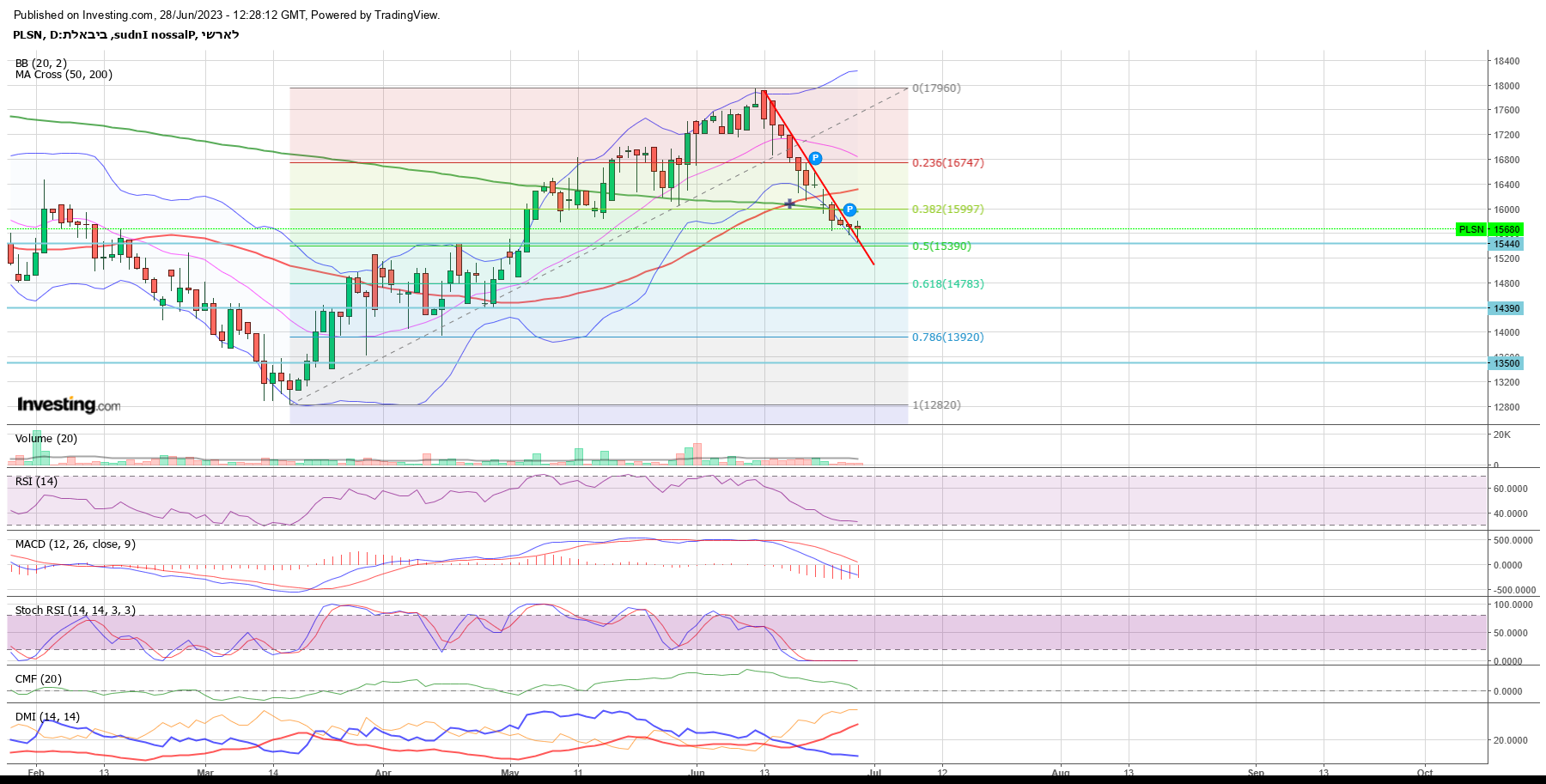Click the 18400 value on price axis
The height and width of the screenshot is (784, 1546).
pyautogui.click(x=1506, y=62)
